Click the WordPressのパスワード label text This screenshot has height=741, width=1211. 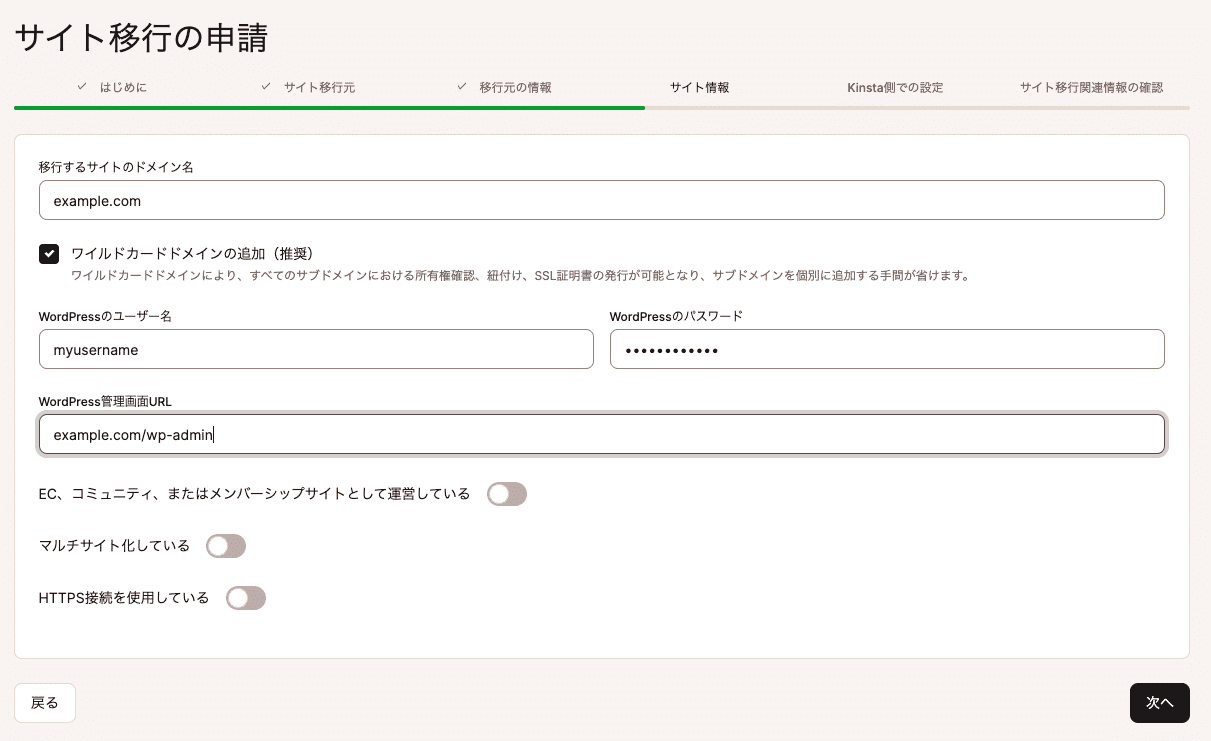677,316
